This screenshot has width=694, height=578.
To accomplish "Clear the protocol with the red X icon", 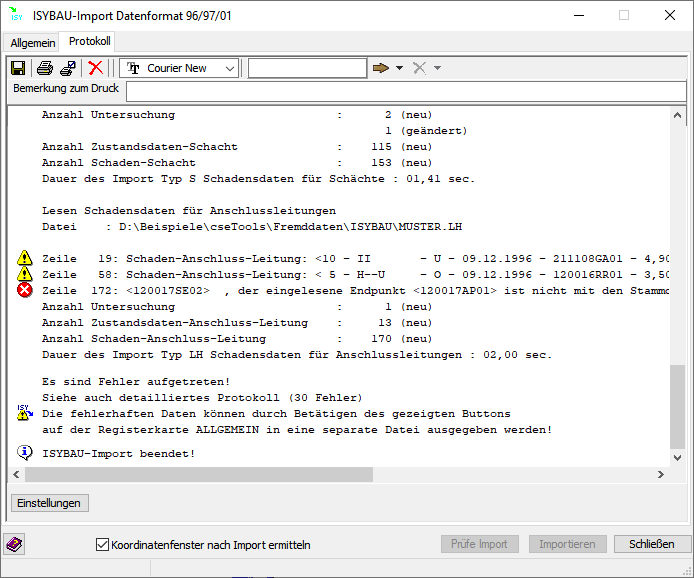I will pos(96,68).
